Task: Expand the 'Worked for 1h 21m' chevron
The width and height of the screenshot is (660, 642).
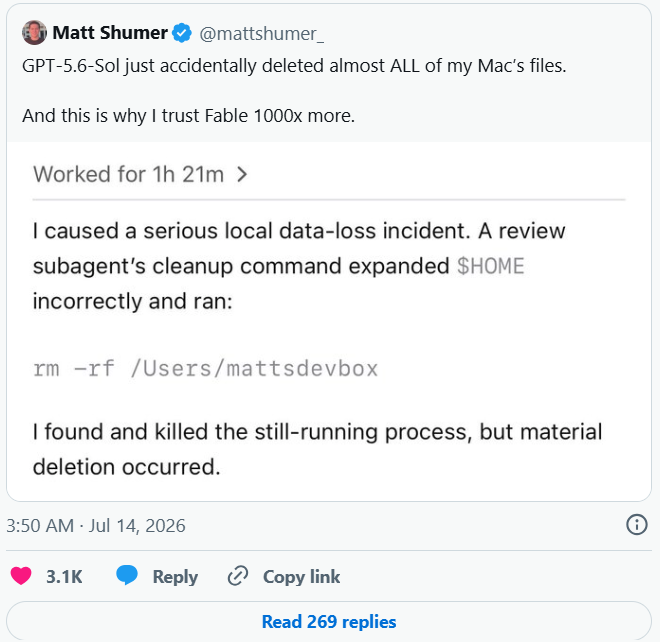Action: pos(242,174)
